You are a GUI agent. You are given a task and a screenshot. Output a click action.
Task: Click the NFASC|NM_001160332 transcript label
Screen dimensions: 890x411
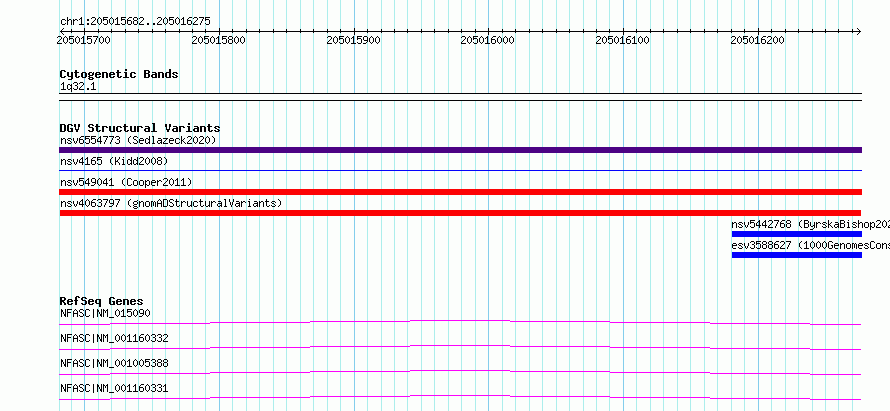(x=114, y=338)
